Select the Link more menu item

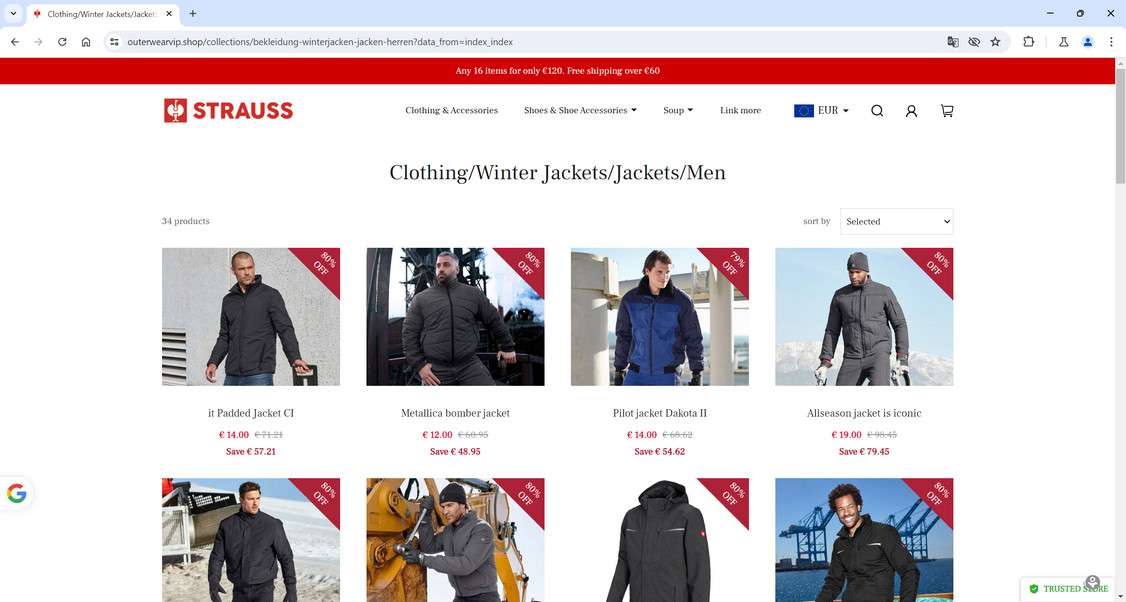[740, 111]
